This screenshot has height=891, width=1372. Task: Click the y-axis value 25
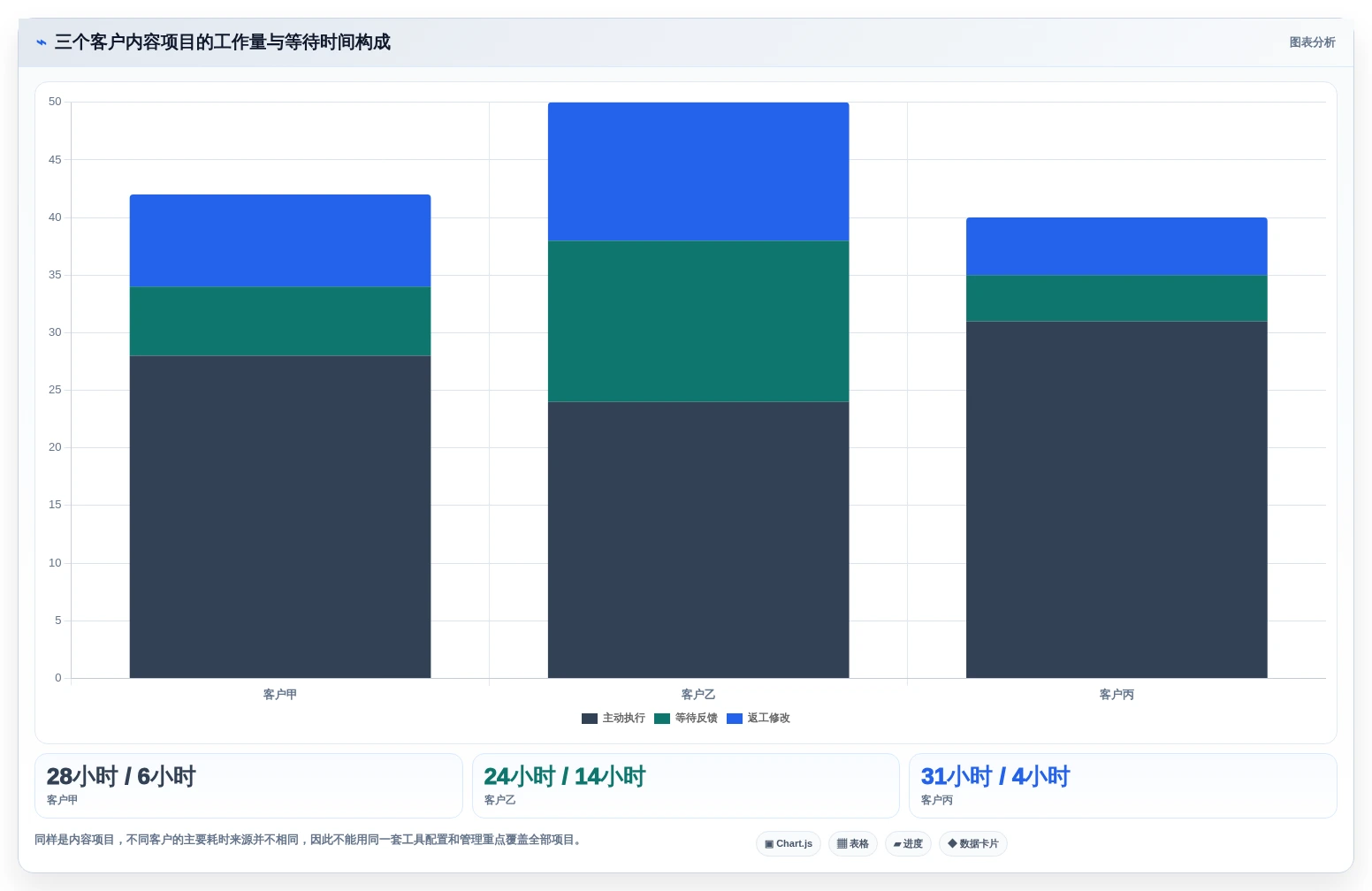pos(55,390)
